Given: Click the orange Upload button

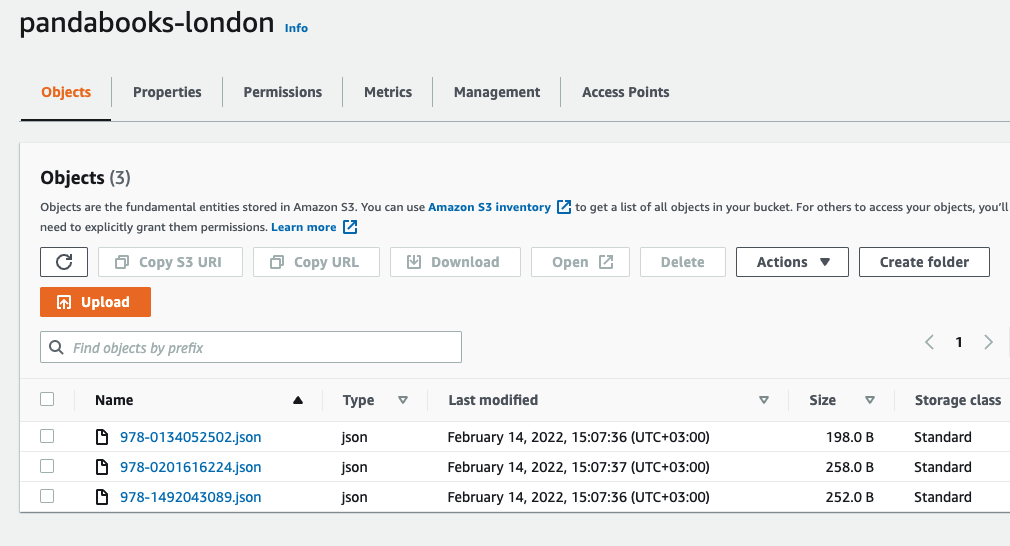Looking at the screenshot, I should pos(95,302).
